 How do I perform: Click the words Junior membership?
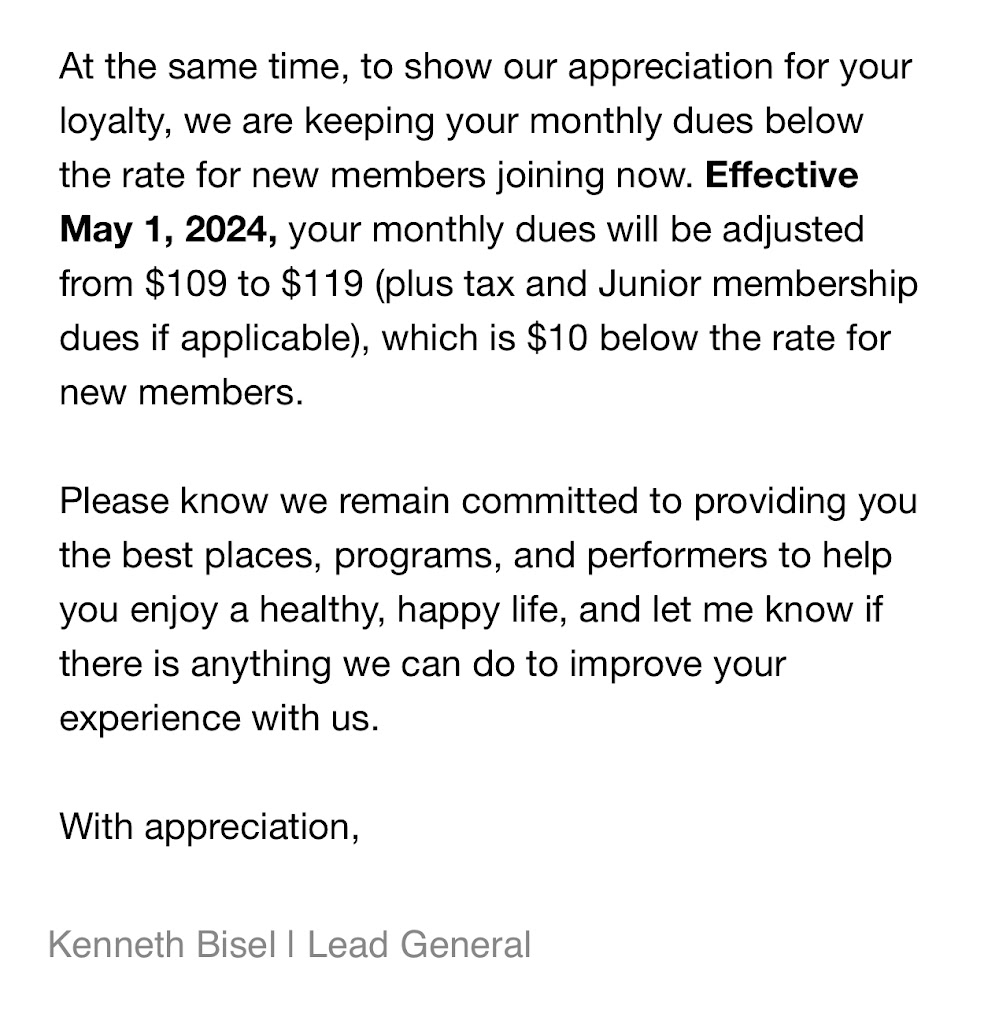tap(757, 283)
